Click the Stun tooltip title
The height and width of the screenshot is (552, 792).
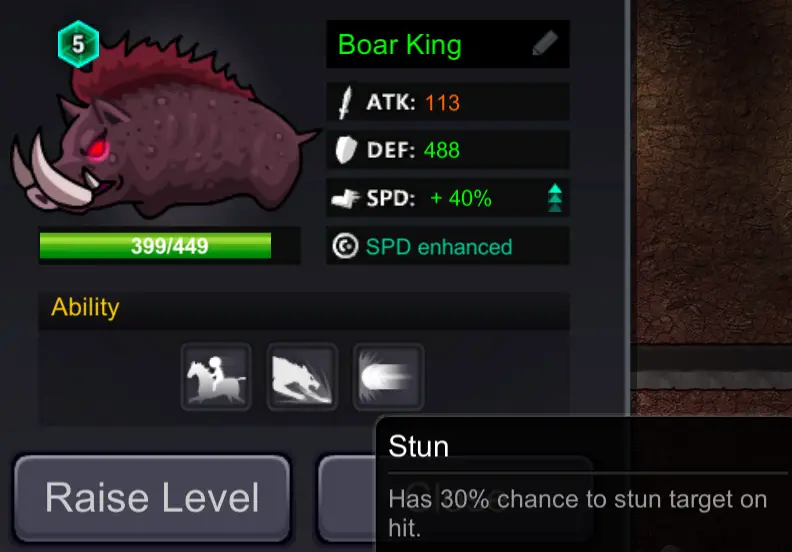click(x=419, y=446)
